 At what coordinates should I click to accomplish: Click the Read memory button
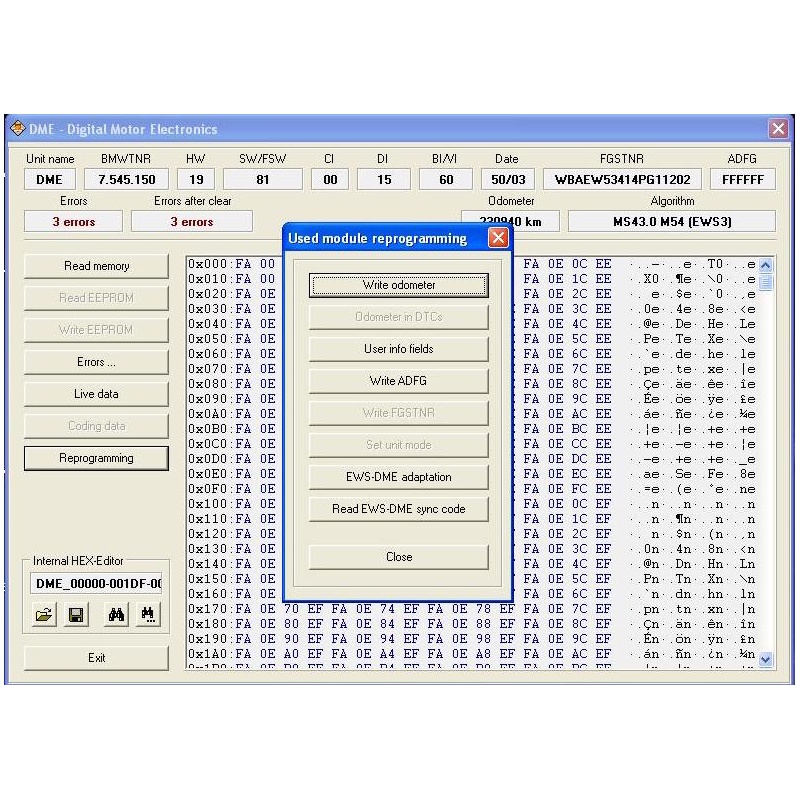[96, 266]
